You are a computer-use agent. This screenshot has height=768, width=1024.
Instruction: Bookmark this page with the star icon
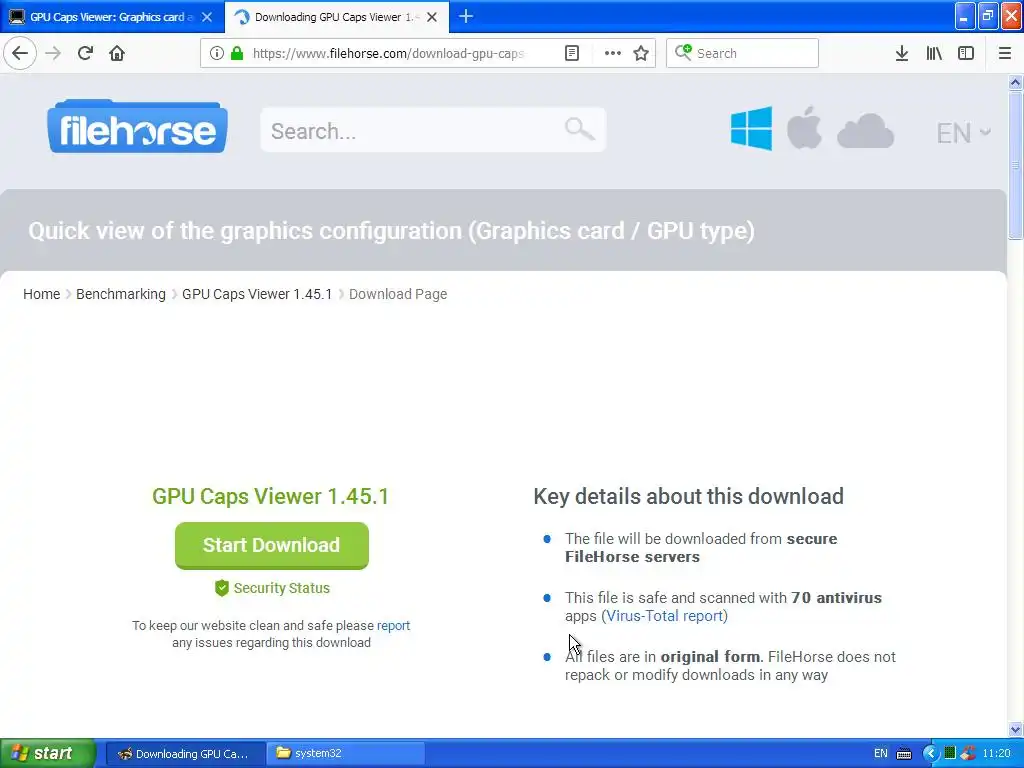[641, 53]
